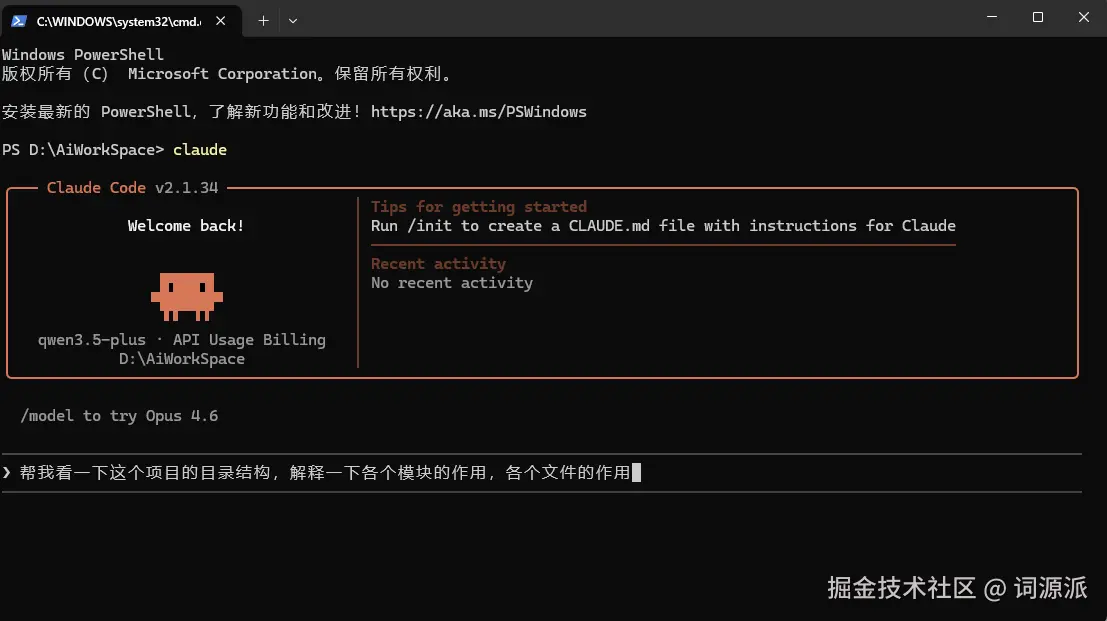Screen dimensions: 1107x621
Task: Open the https://aka.ms/PSWindows link
Action: [479, 111]
